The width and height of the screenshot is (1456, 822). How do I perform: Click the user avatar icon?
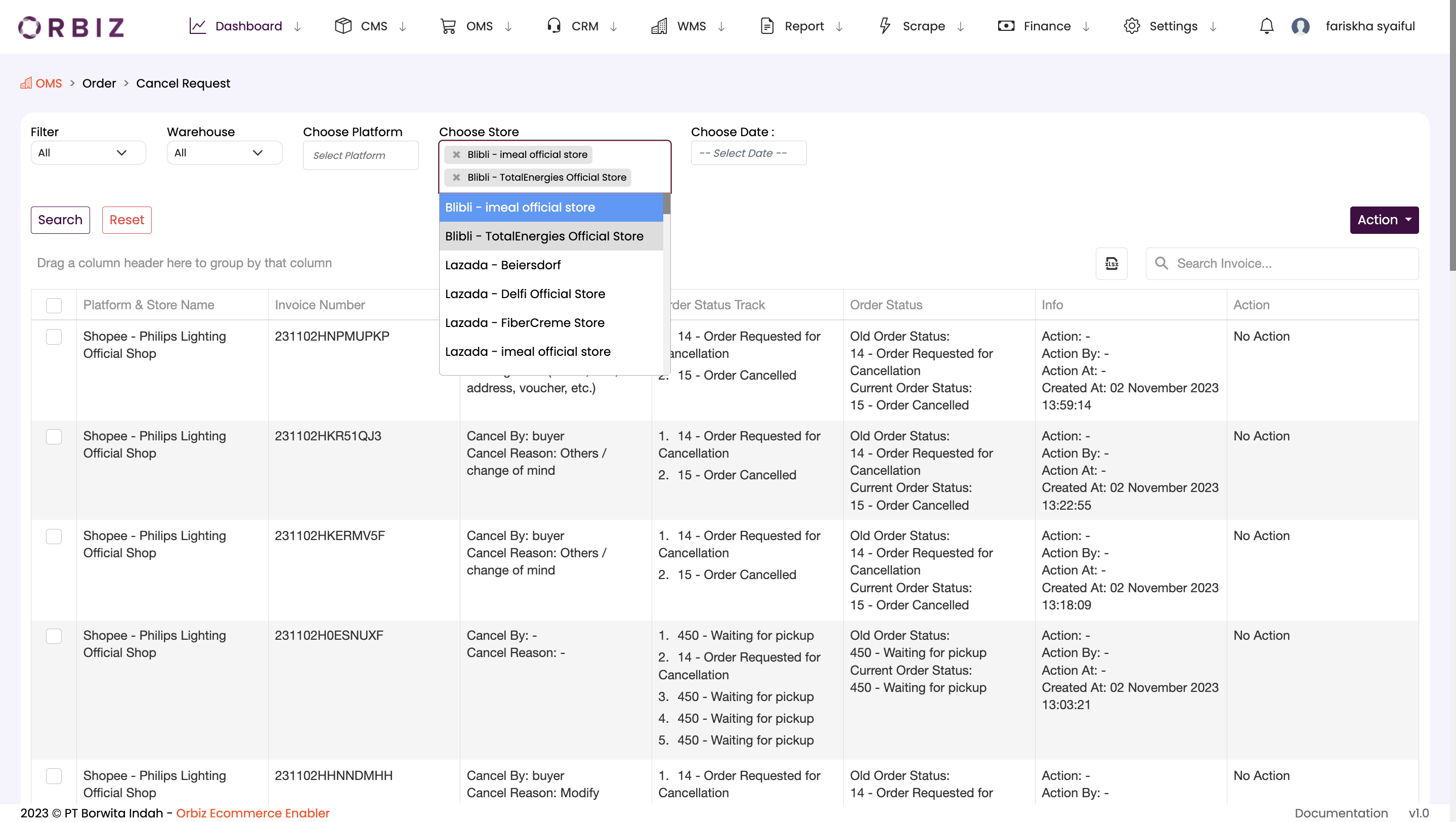[x=1301, y=26]
